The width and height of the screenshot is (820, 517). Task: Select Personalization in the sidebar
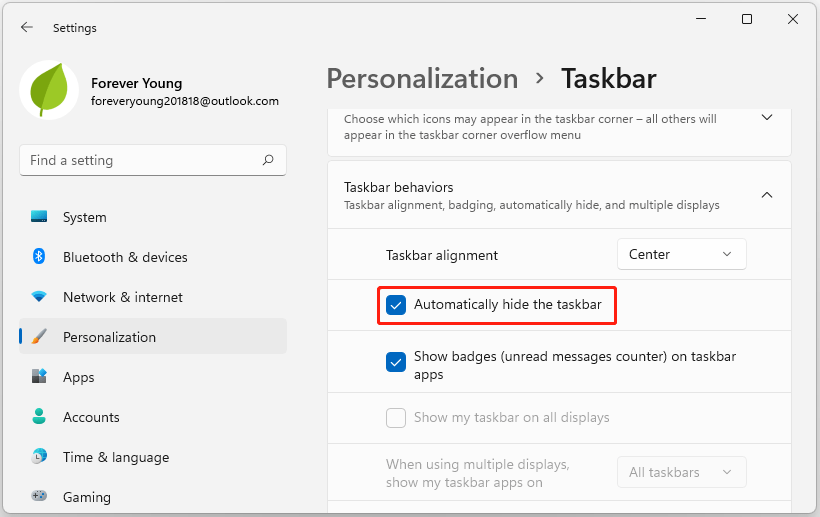(x=153, y=337)
